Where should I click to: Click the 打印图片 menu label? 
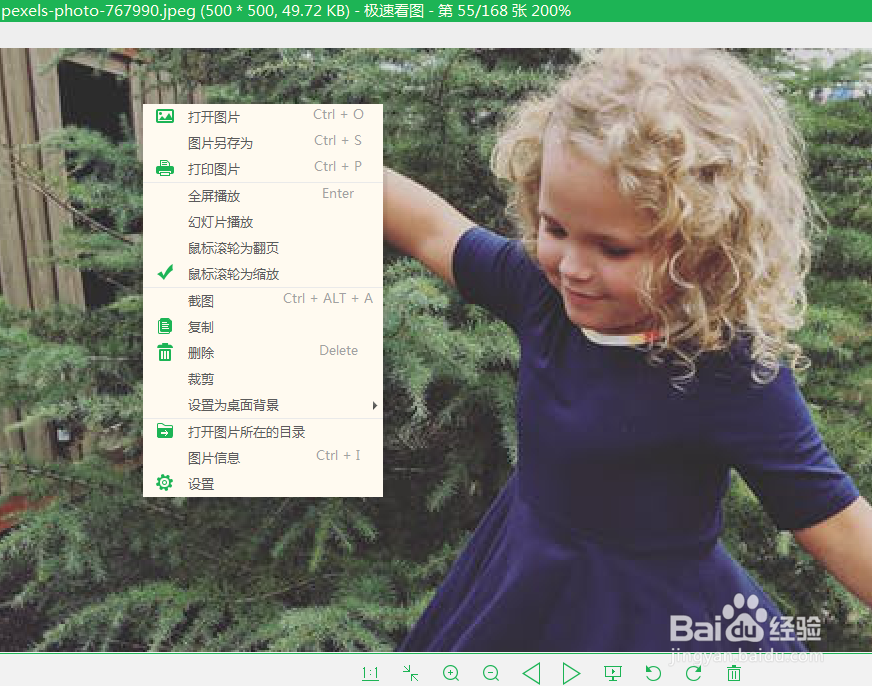214,169
